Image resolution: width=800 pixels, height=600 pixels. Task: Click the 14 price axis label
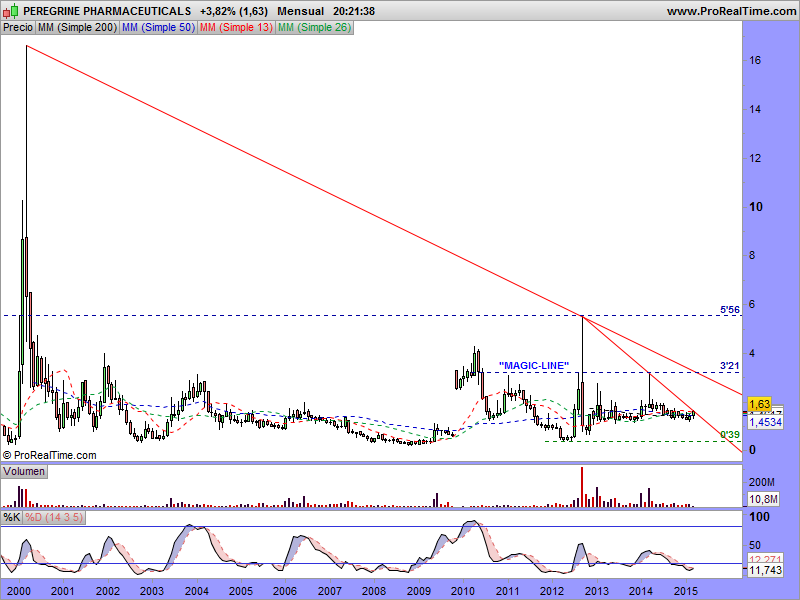[x=755, y=109]
